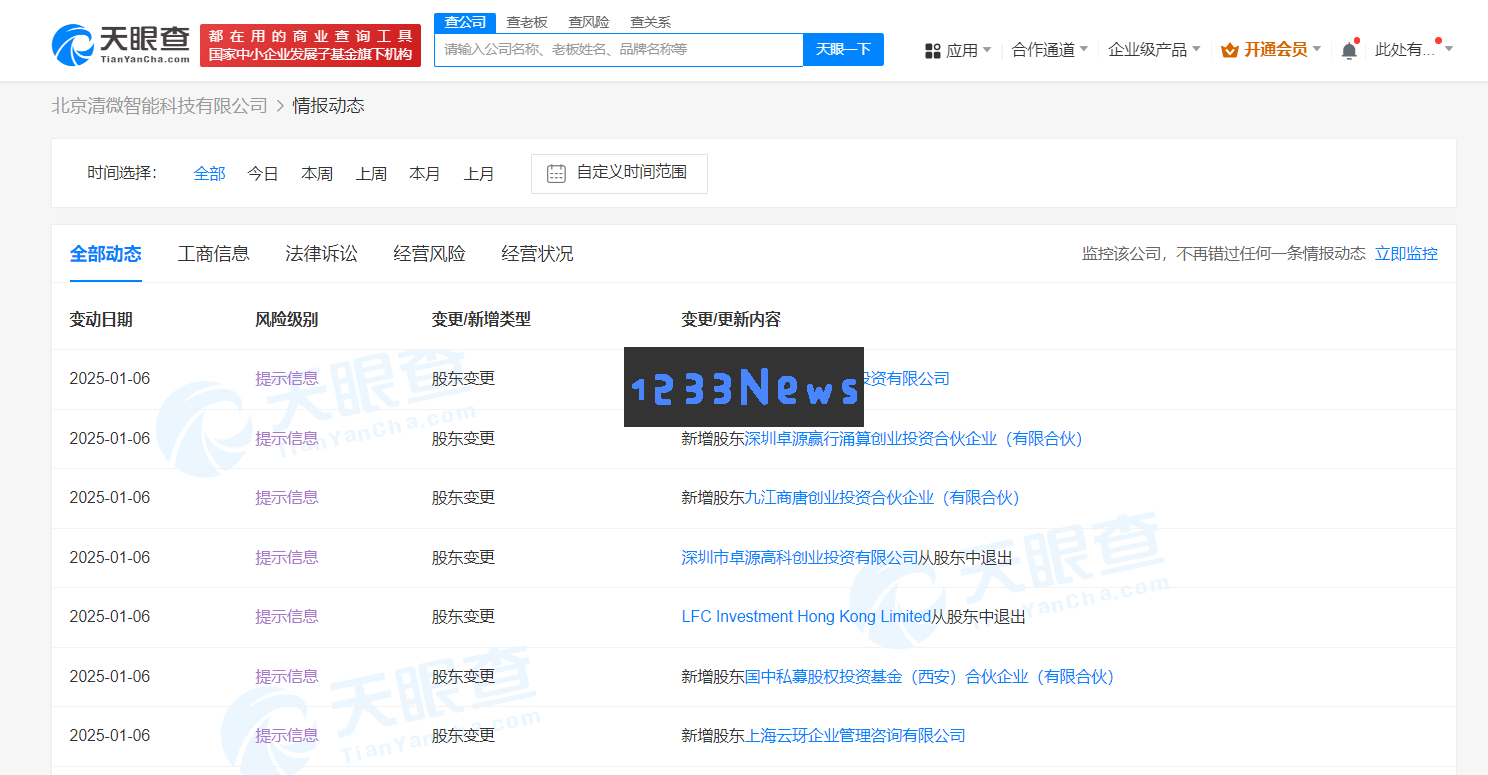Select 全部 time filter

tap(210, 174)
